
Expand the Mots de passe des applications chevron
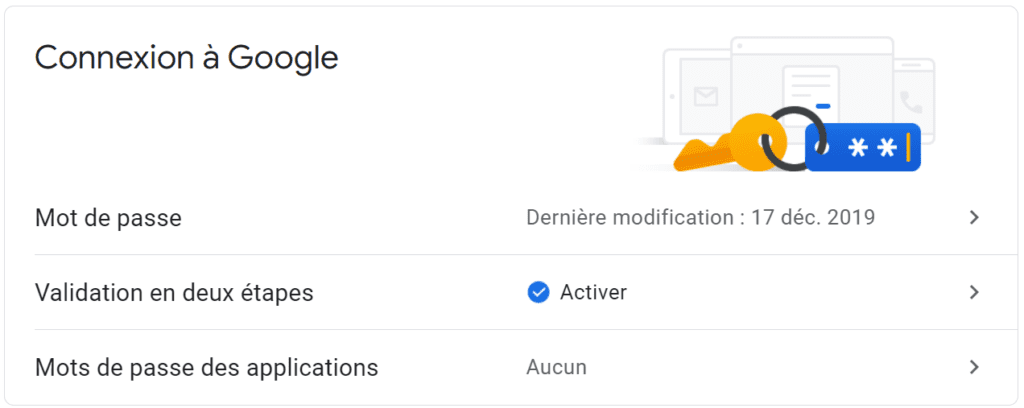click(x=974, y=368)
